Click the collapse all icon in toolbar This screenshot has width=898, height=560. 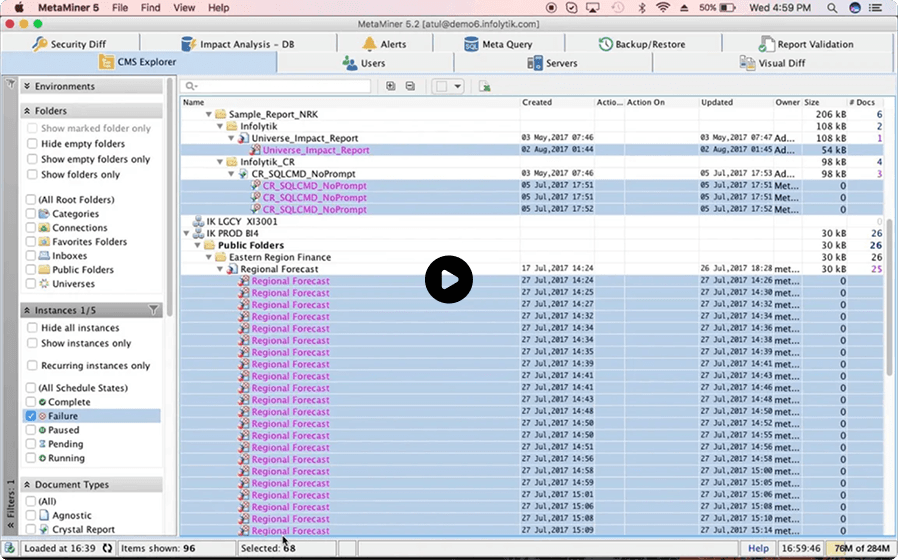(410, 86)
